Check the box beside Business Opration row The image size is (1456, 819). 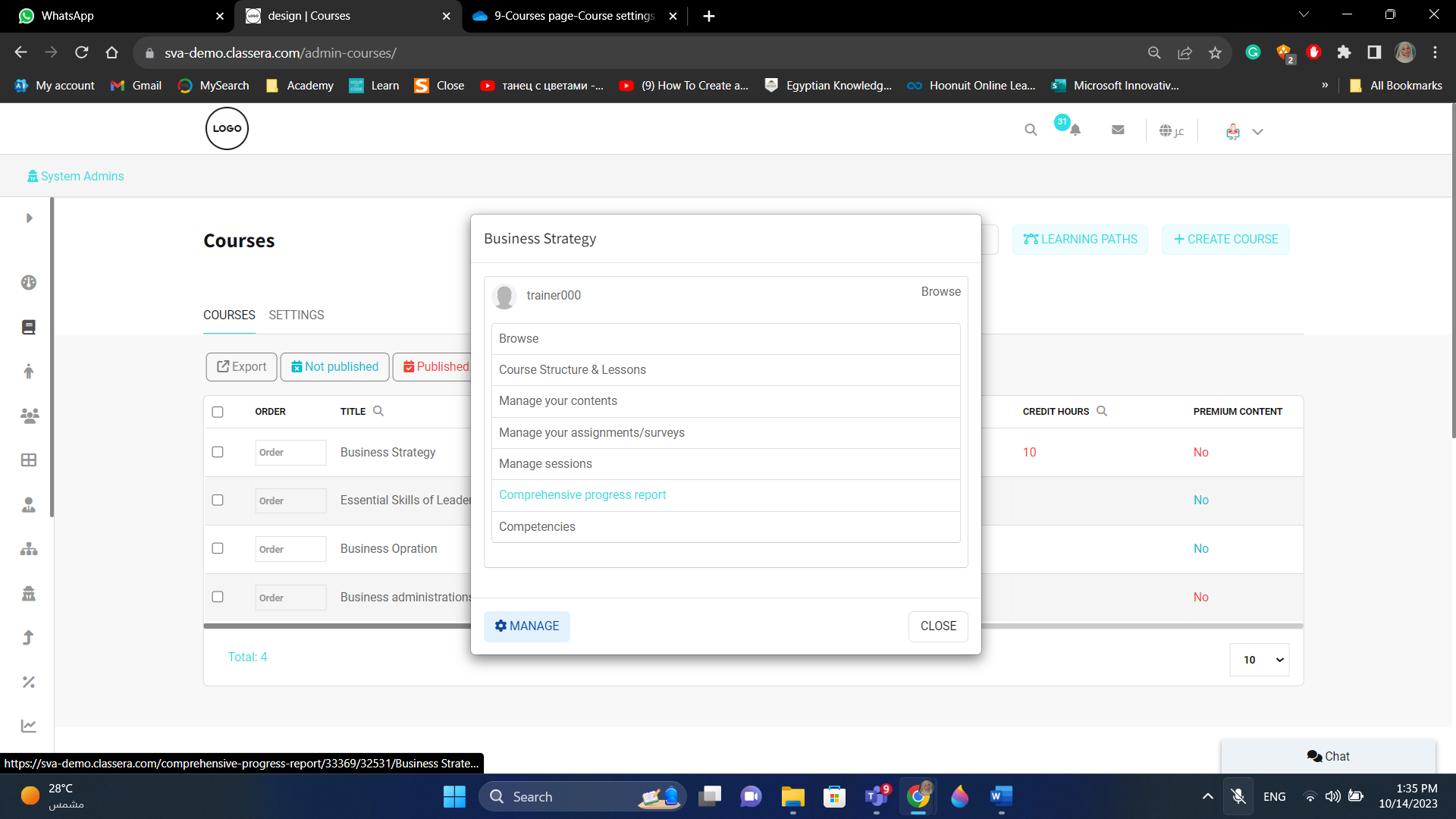(218, 548)
